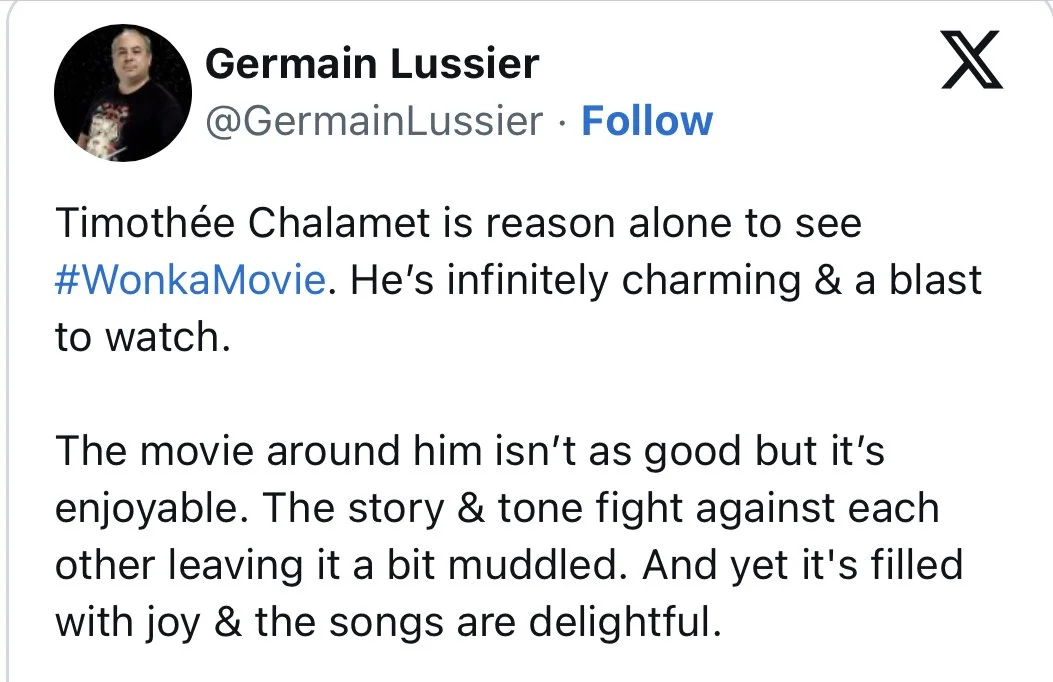Click the first line mentioning Timothée Chalamet

(x=458, y=223)
